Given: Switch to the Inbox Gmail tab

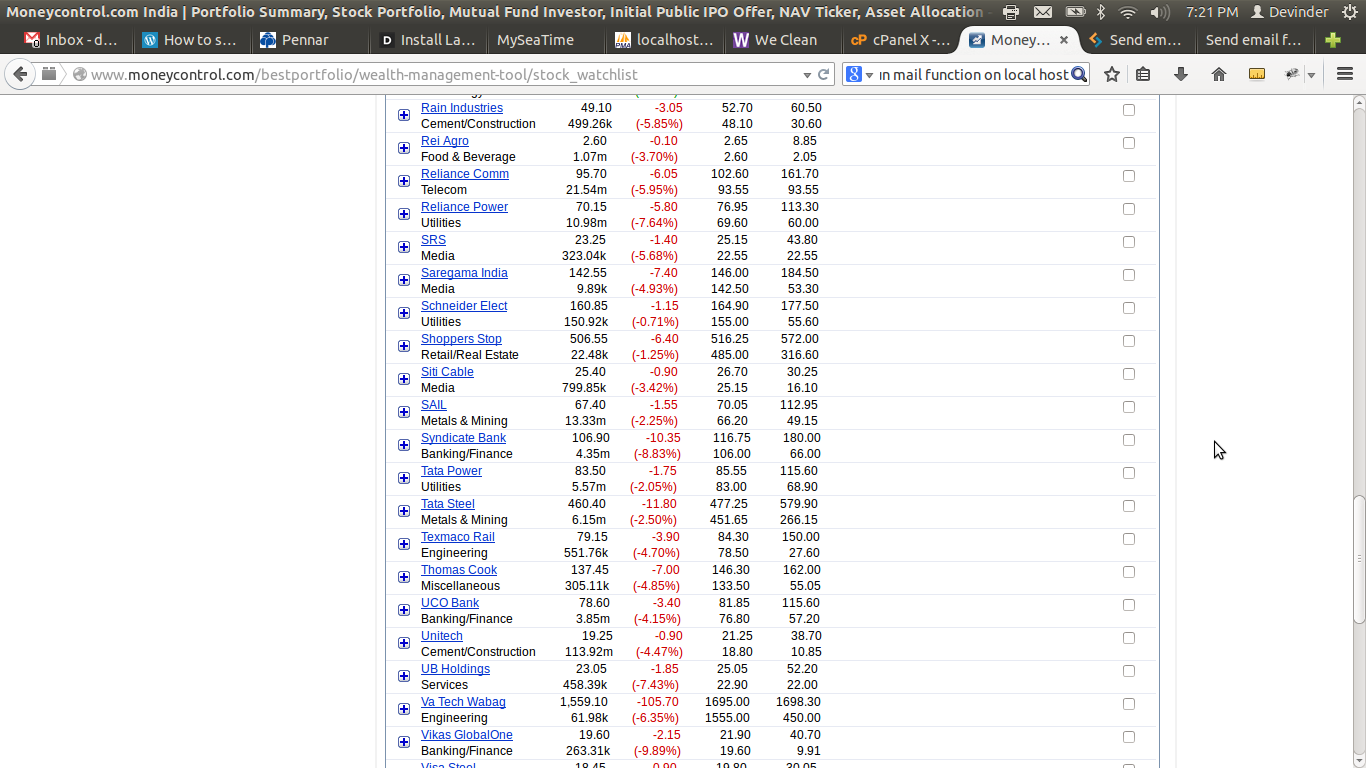Looking at the screenshot, I should tap(70, 40).
